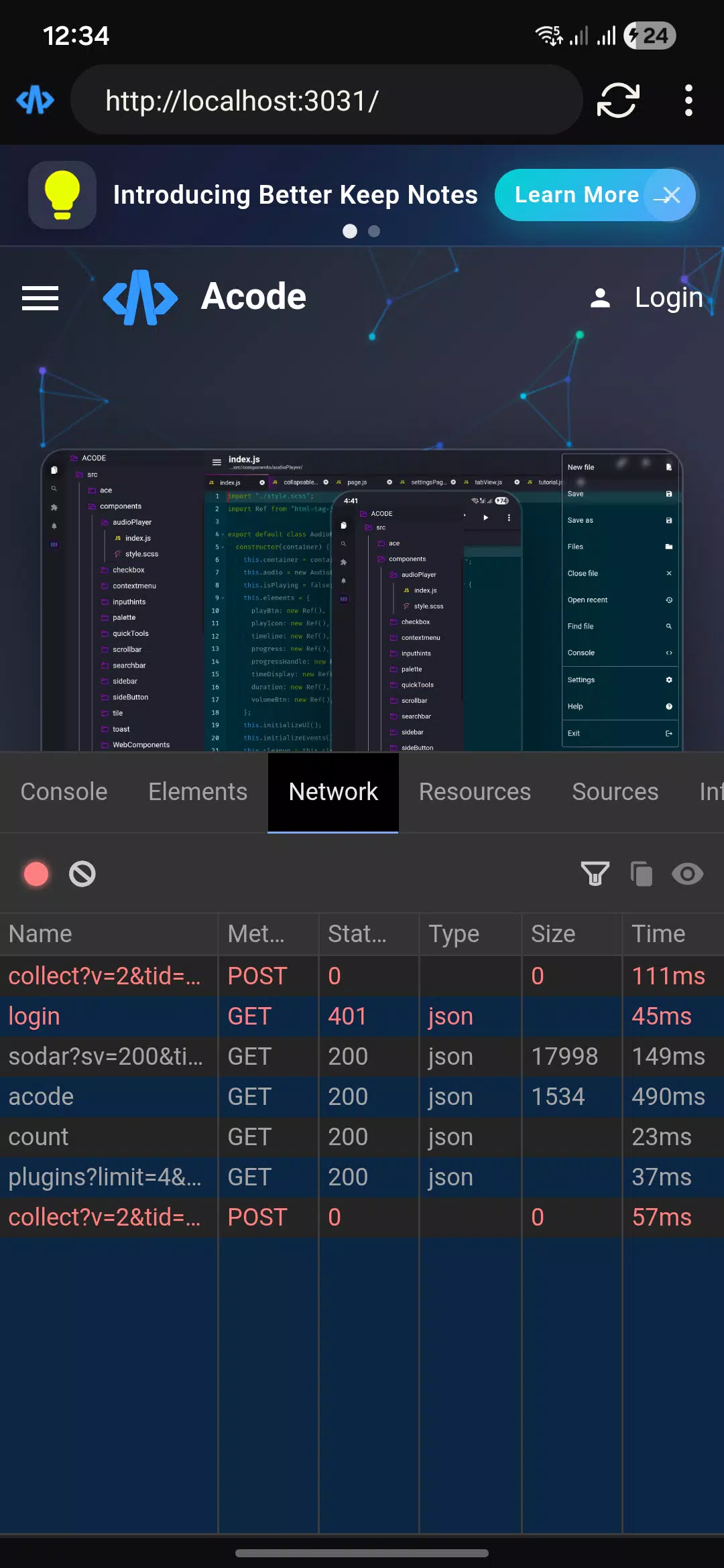Switch to the Elements tab
Viewport: 724px width, 1568px height.
coord(198,792)
